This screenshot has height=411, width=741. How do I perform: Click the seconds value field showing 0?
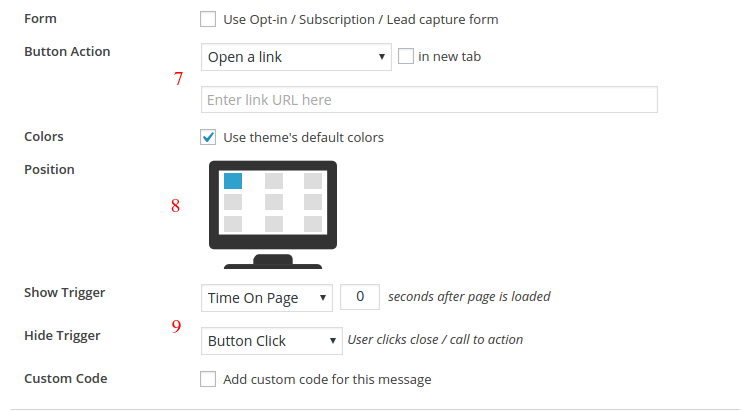click(x=360, y=297)
